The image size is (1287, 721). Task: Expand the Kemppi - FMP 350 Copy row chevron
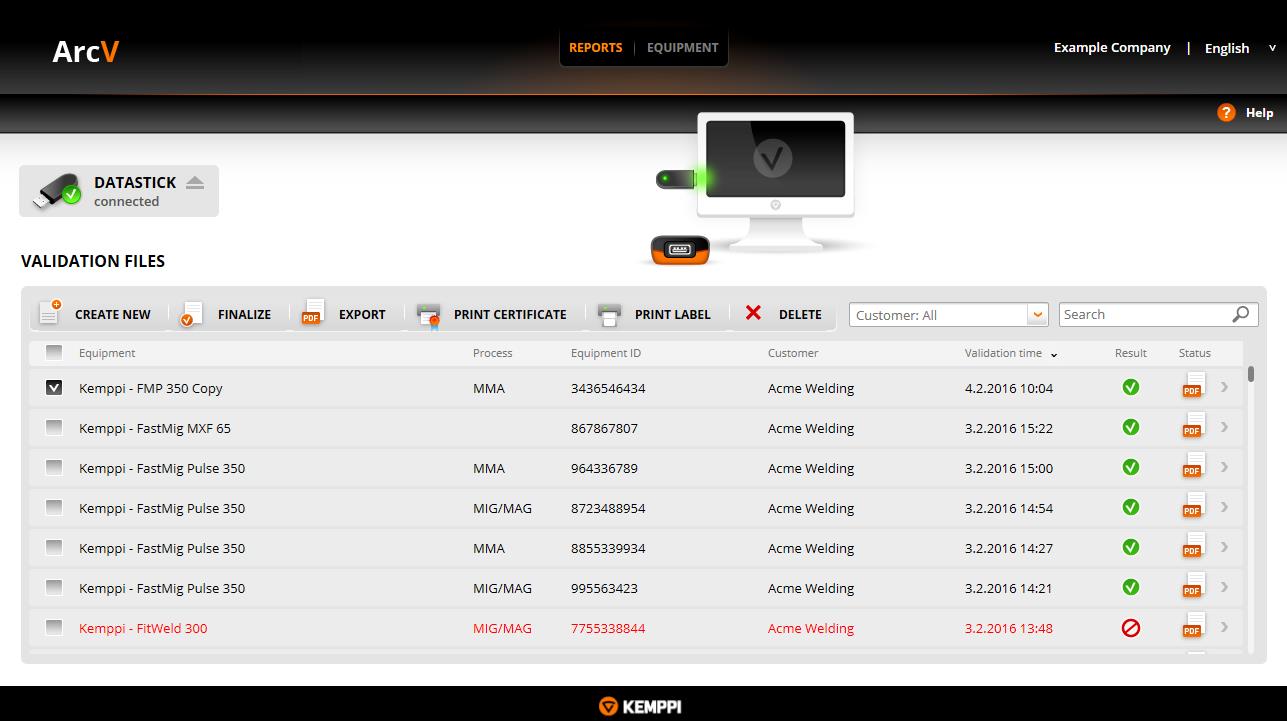pyautogui.click(x=1224, y=387)
